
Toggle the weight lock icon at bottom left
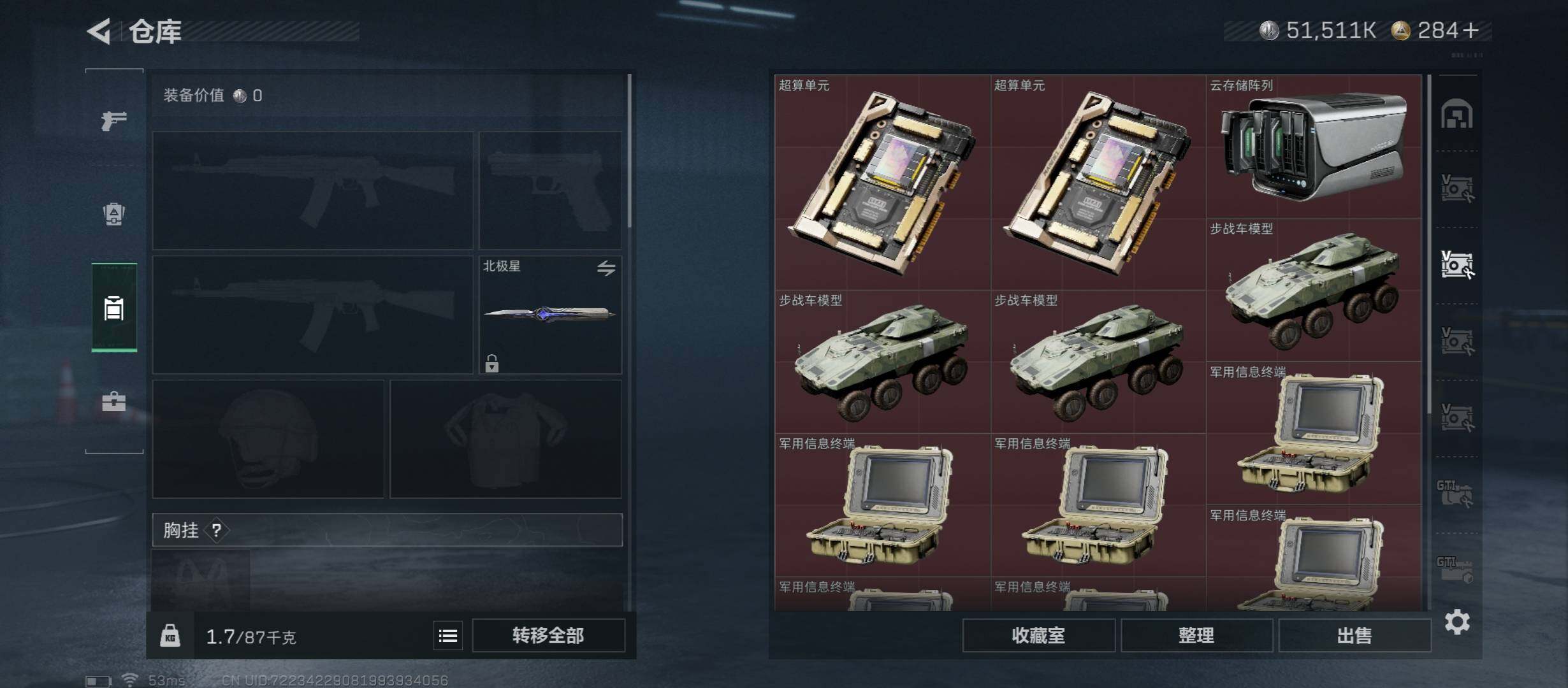[x=170, y=636]
